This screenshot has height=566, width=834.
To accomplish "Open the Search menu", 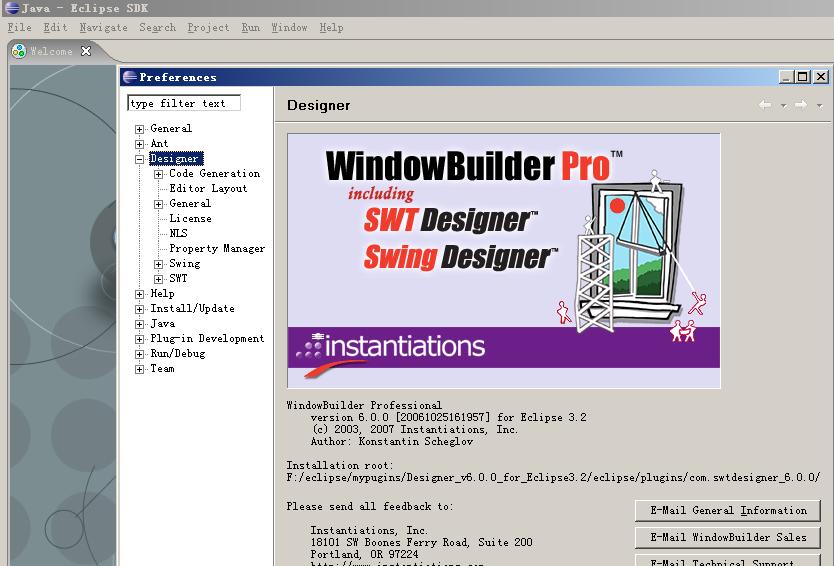I will click(x=157, y=27).
